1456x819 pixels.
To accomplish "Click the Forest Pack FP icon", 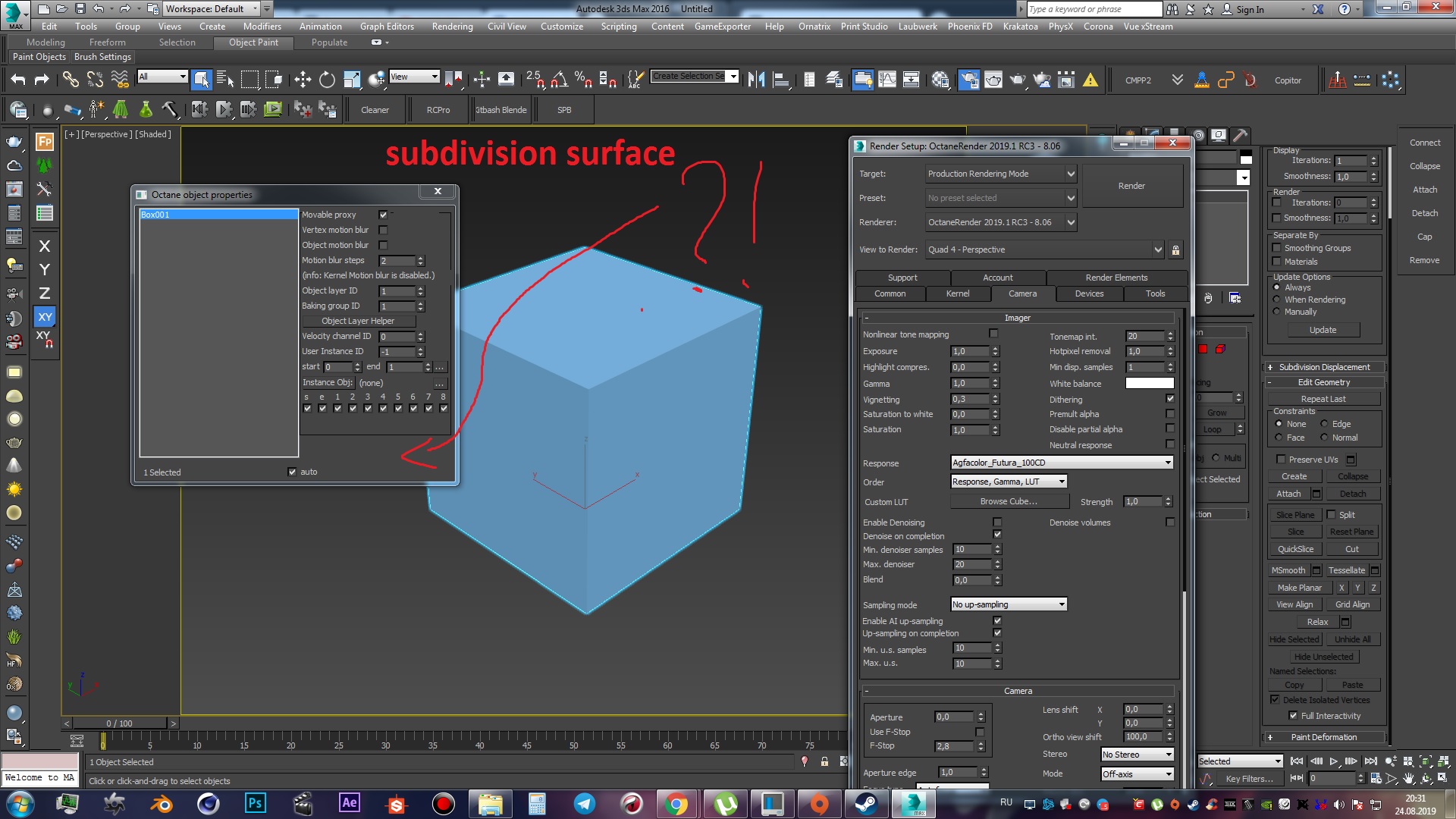I will 45,141.
